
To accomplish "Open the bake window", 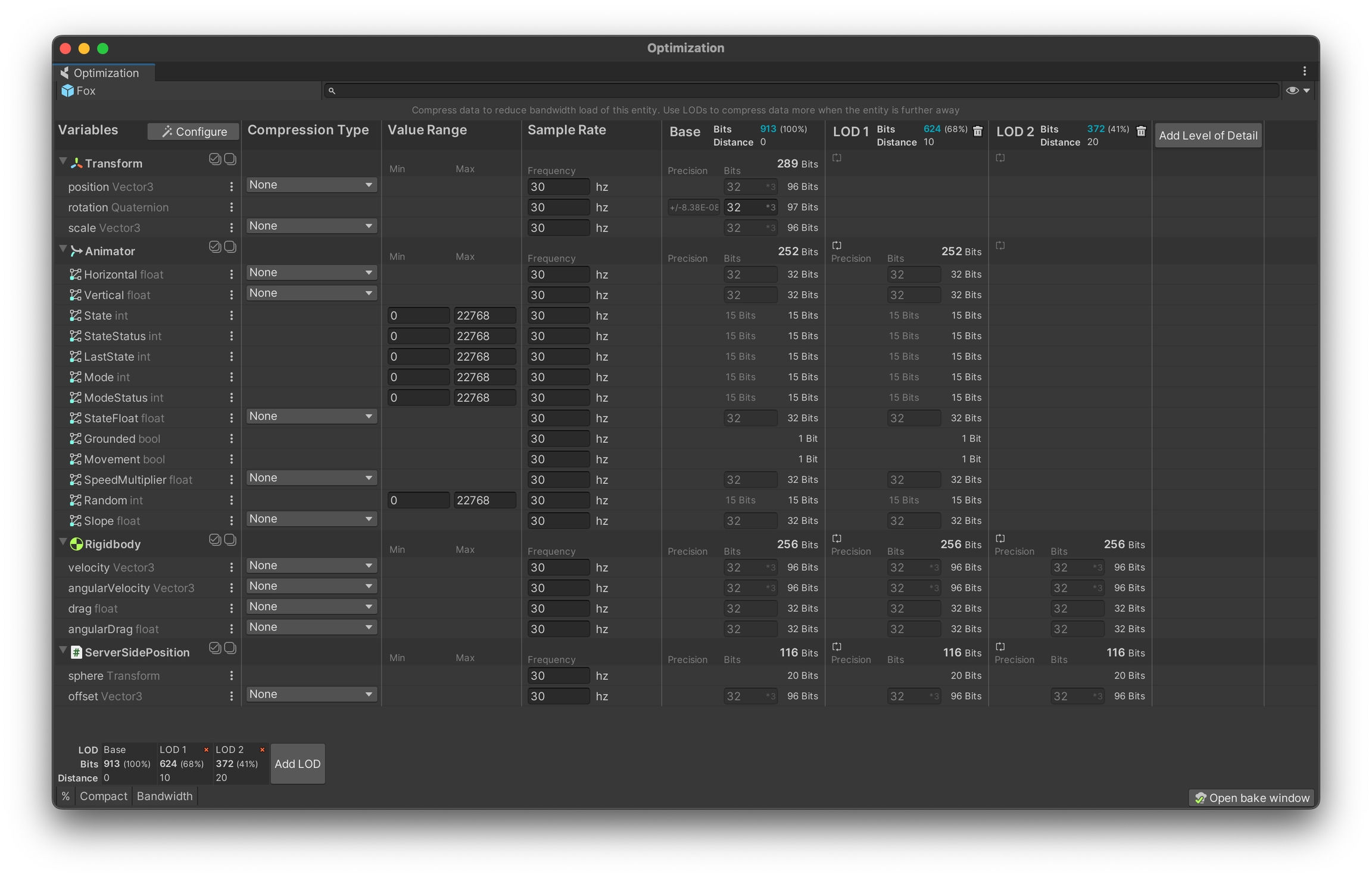I will (1251, 798).
